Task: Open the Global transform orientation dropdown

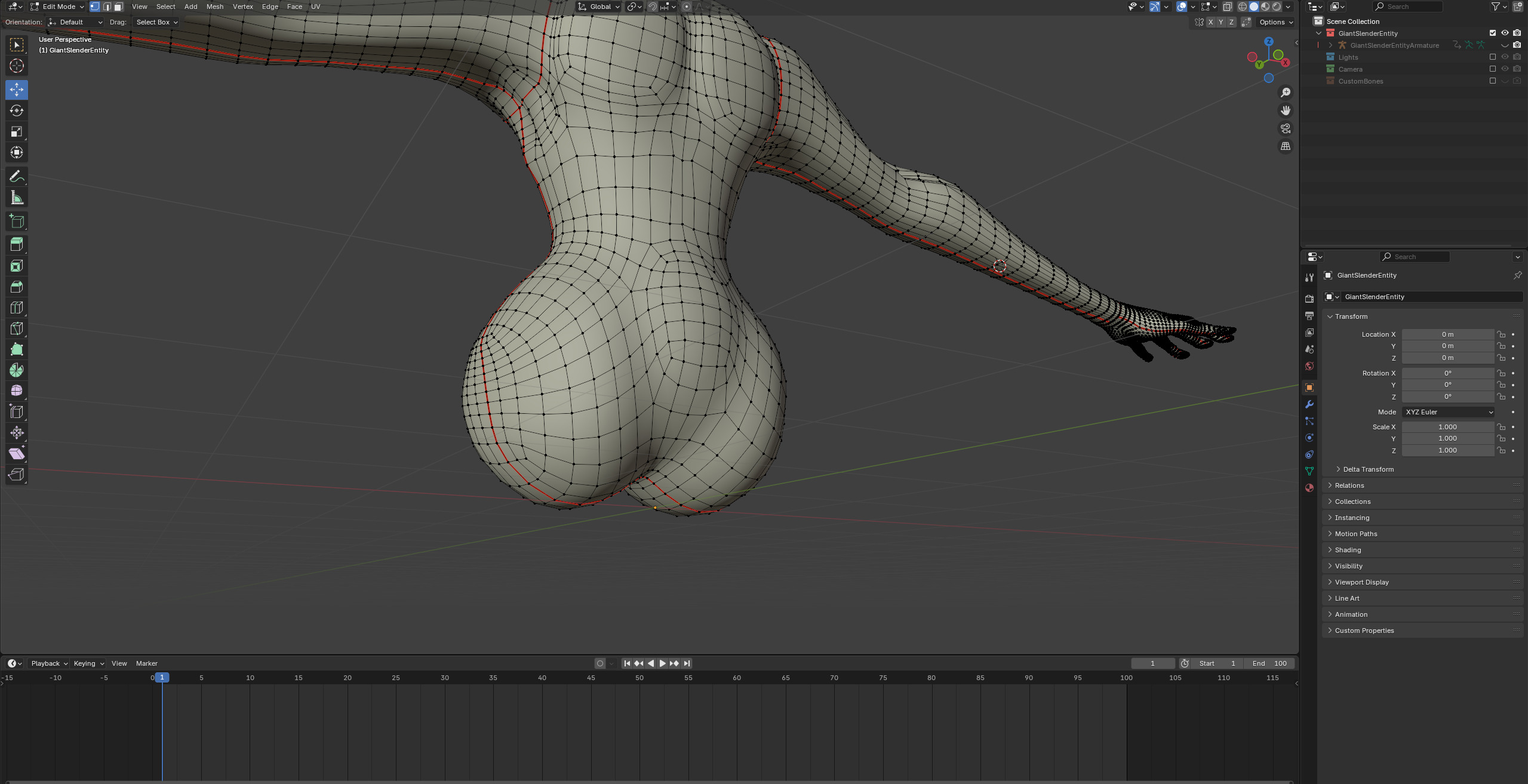Action: tap(599, 7)
